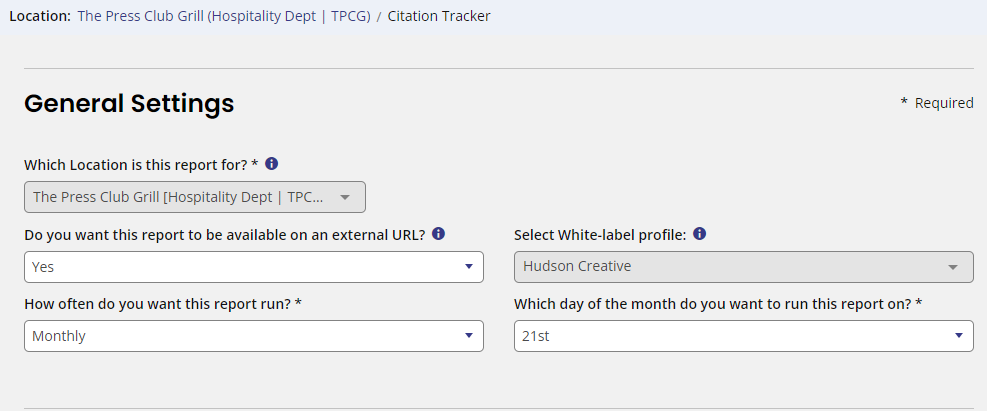Open the external URL dropdown showing Yes
987x411 pixels.
[x=254, y=267]
